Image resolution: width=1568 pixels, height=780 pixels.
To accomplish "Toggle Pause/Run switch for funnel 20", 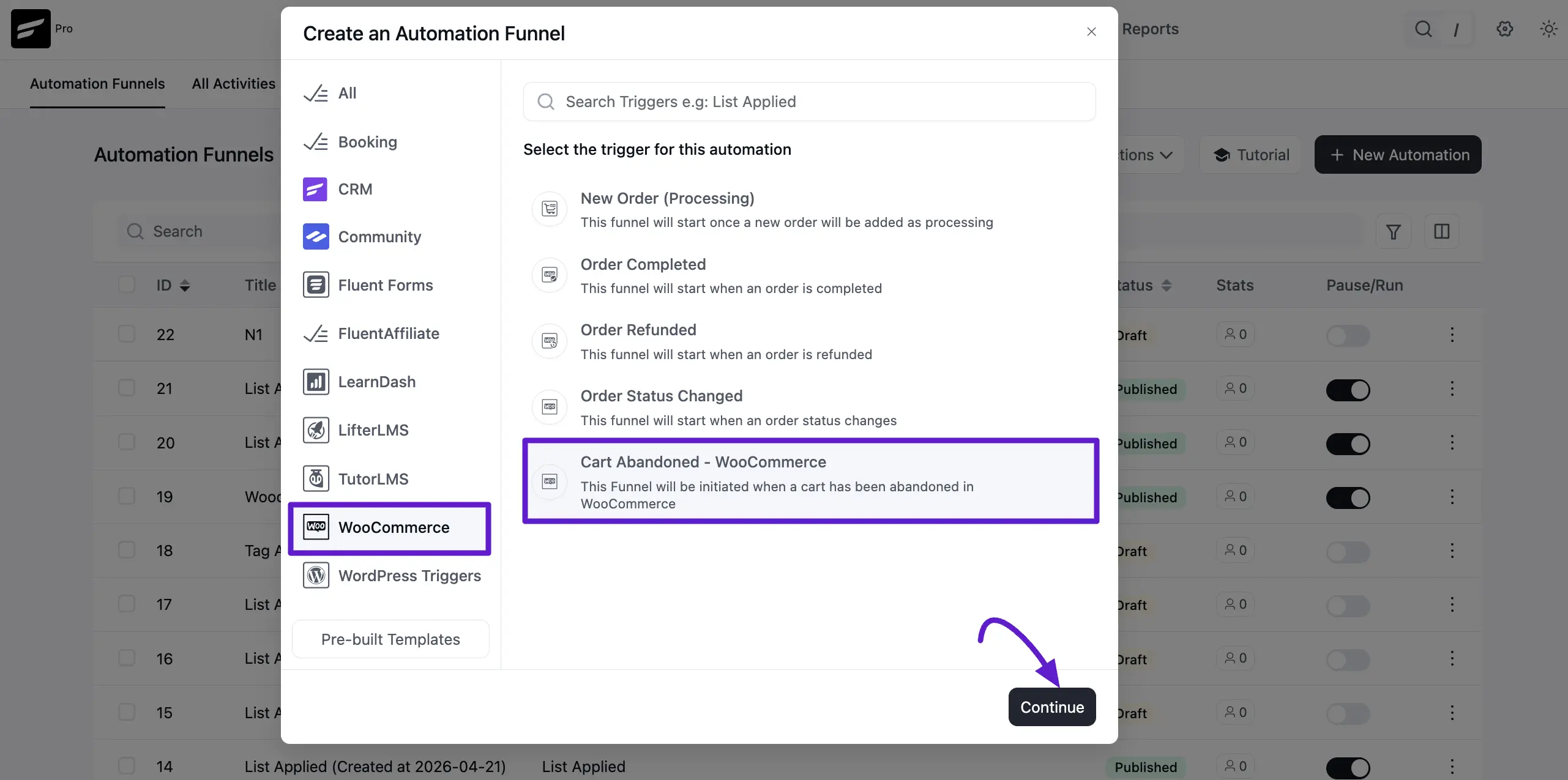I will point(1348,444).
